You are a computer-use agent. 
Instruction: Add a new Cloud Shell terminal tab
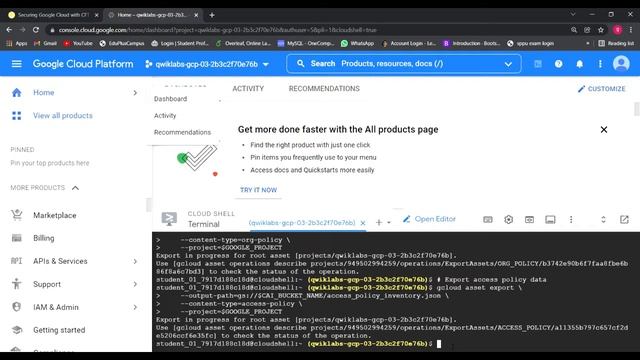[379, 222]
